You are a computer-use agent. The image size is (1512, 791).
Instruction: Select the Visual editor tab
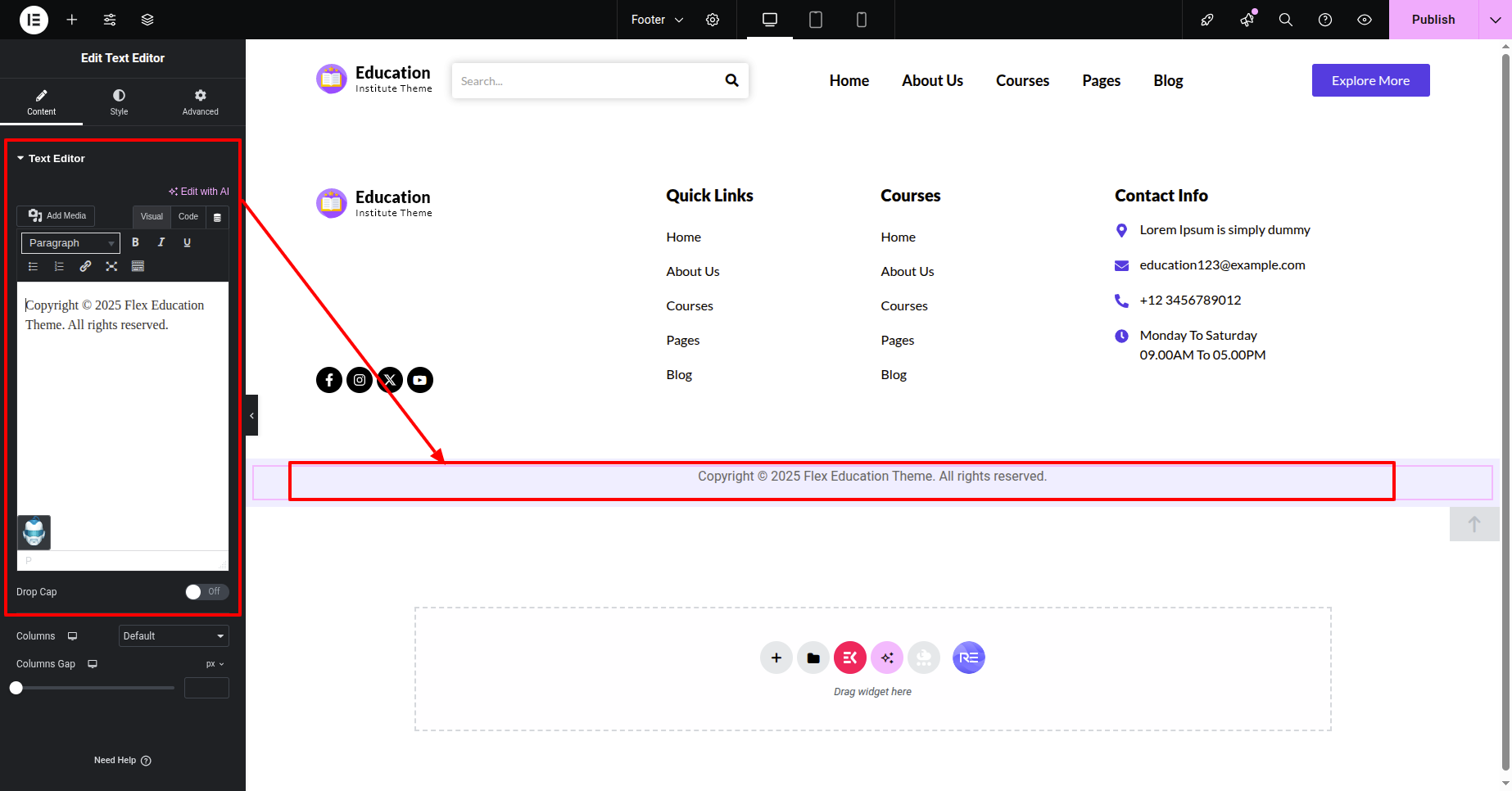152,216
